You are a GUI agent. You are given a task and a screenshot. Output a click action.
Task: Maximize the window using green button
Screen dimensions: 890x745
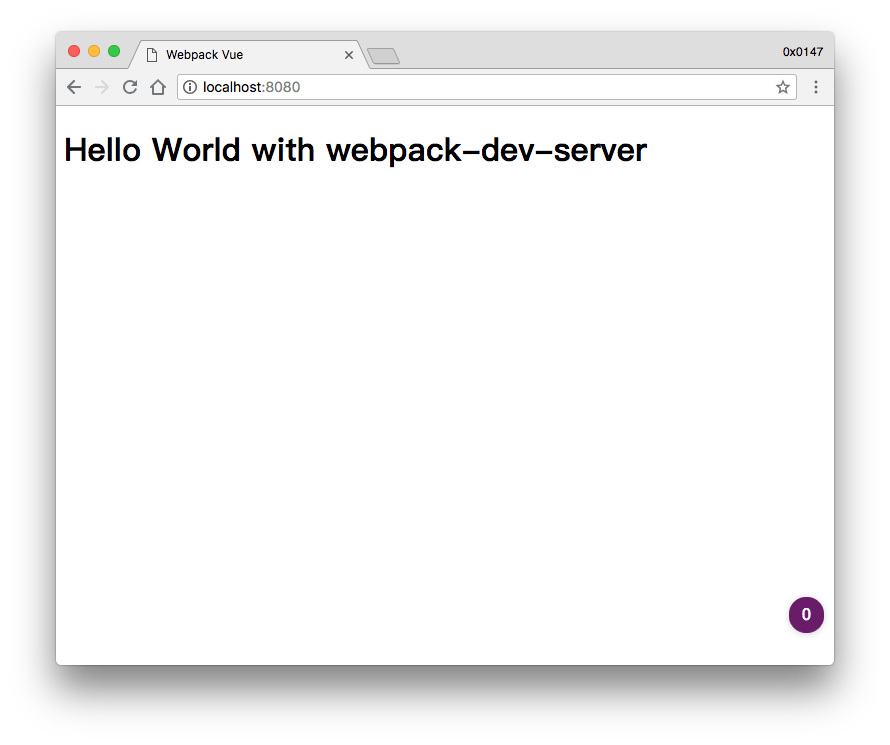[114, 52]
